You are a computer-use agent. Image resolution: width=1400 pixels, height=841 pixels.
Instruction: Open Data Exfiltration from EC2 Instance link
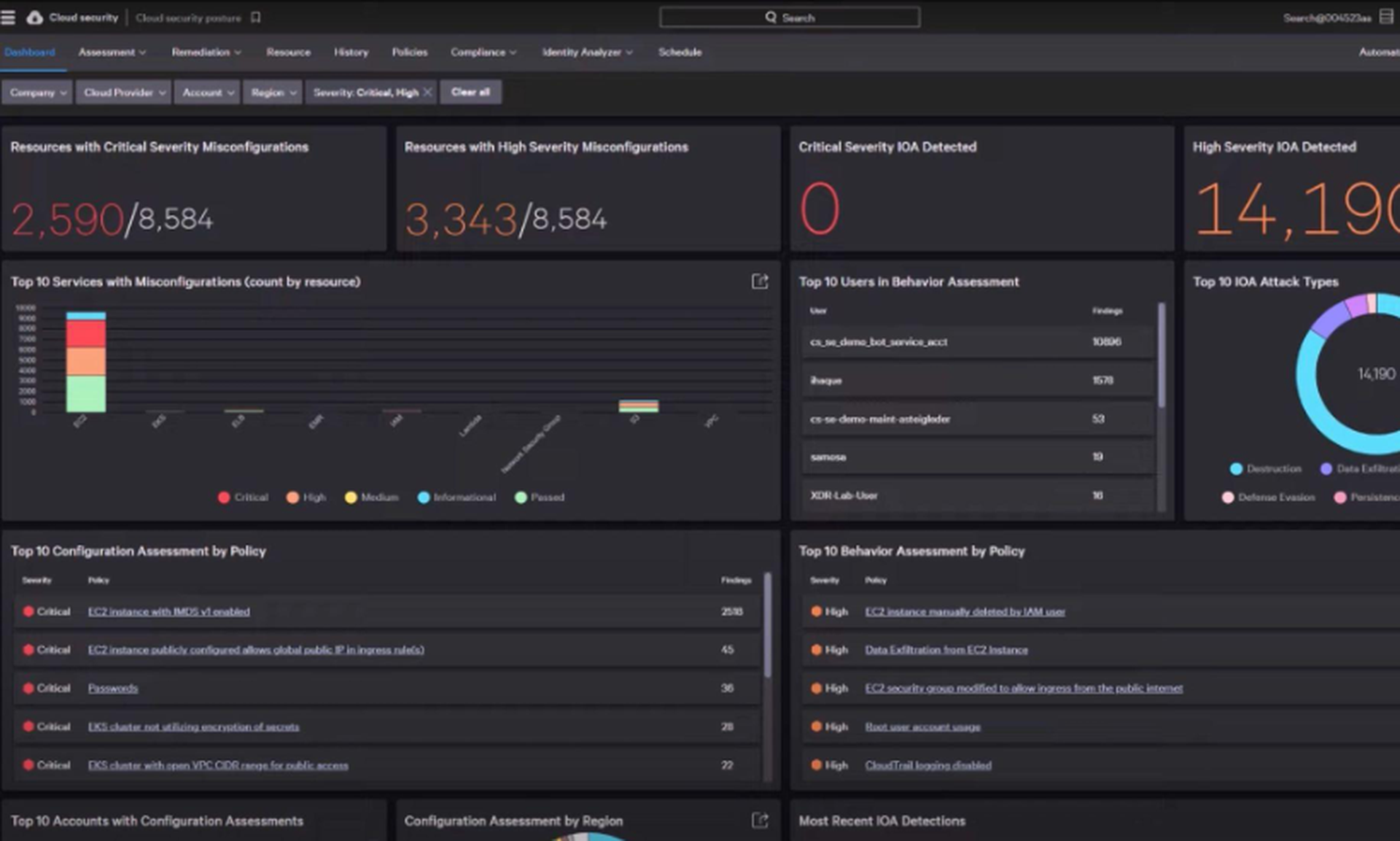click(946, 650)
